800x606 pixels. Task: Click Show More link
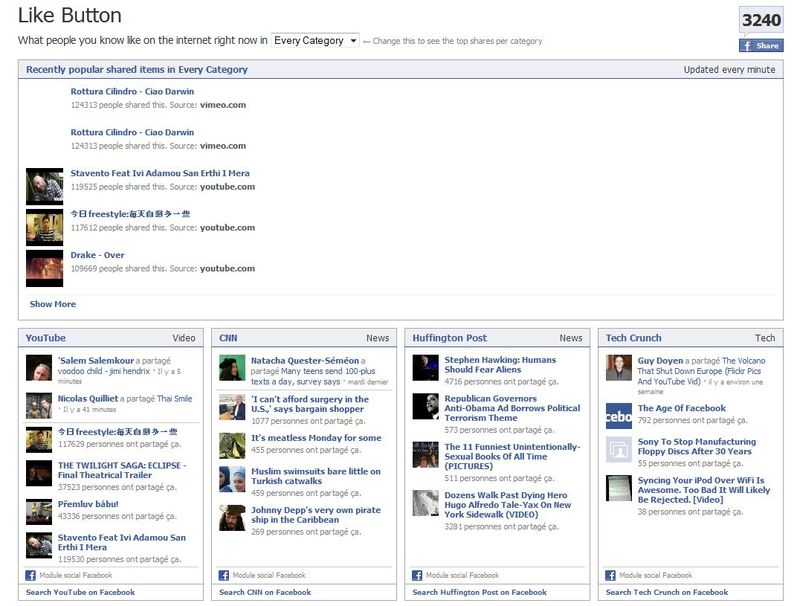point(53,304)
